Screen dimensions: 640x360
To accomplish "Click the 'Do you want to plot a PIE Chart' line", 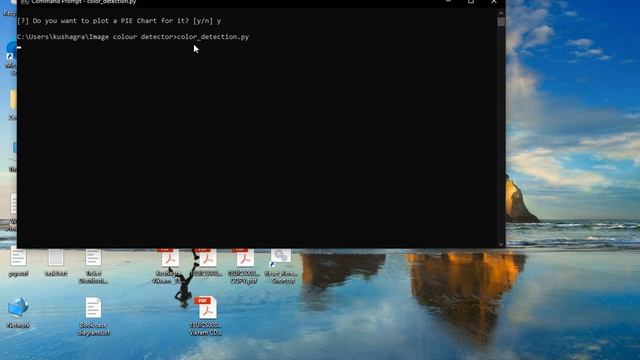I will [119, 21].
